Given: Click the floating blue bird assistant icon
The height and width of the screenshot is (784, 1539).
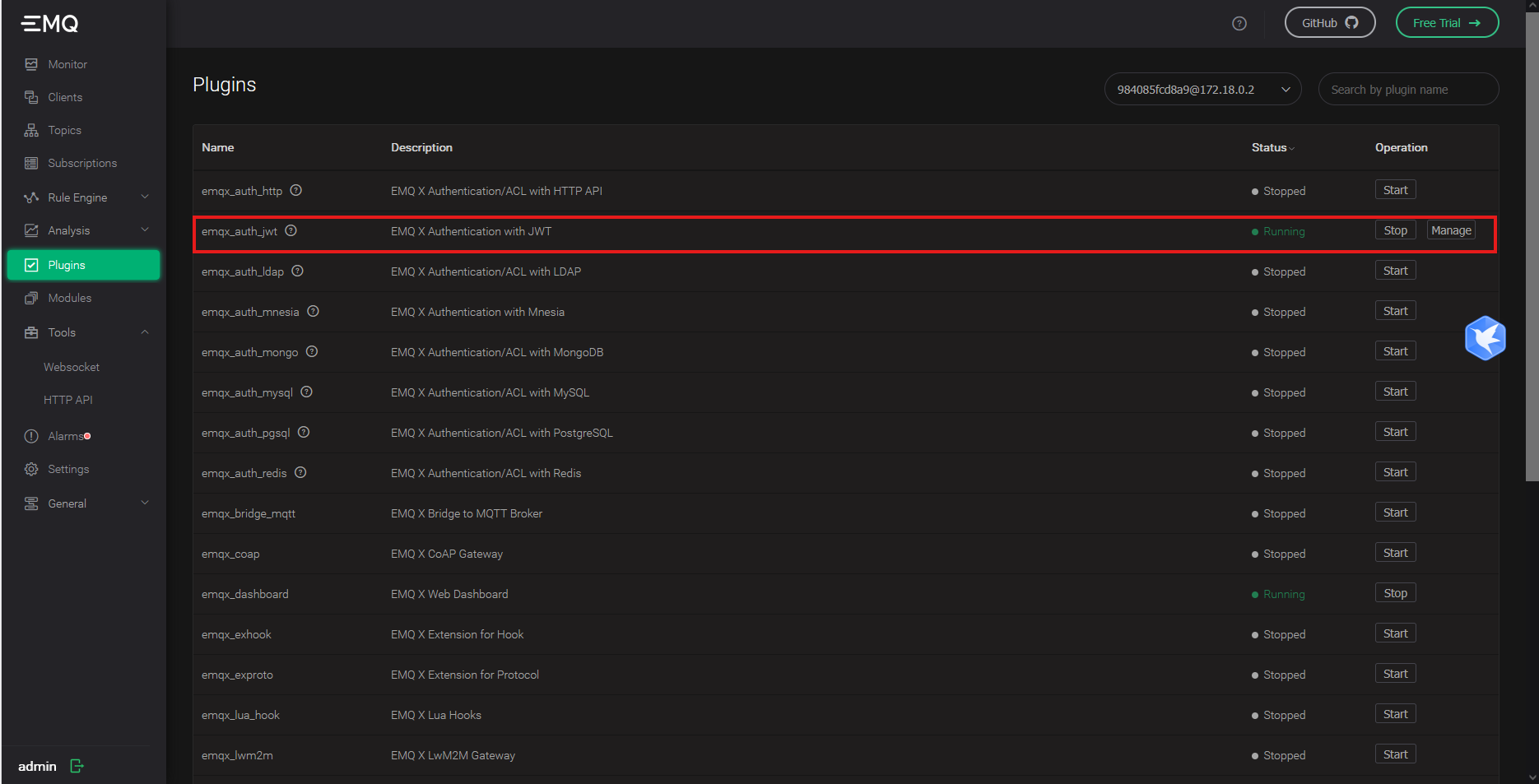Looking at the screenshot, I should [1485, 338].
